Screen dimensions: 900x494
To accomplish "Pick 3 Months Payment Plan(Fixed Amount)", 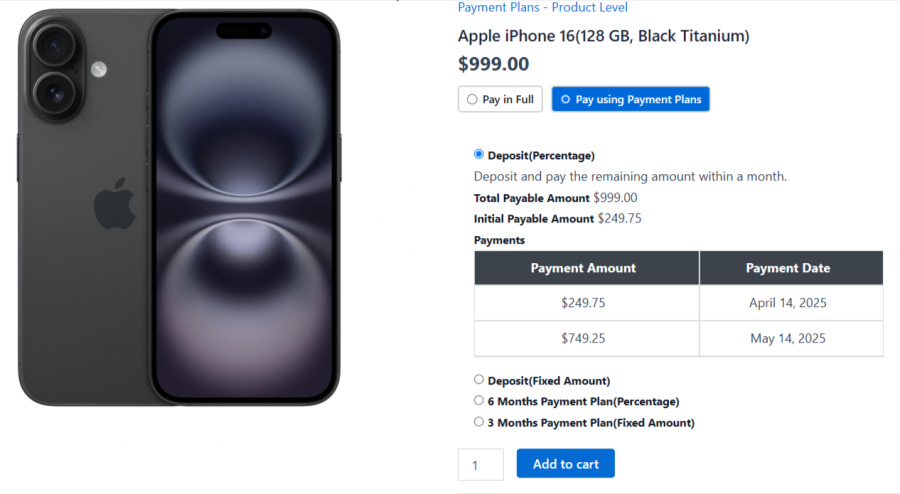I will 479,422.
